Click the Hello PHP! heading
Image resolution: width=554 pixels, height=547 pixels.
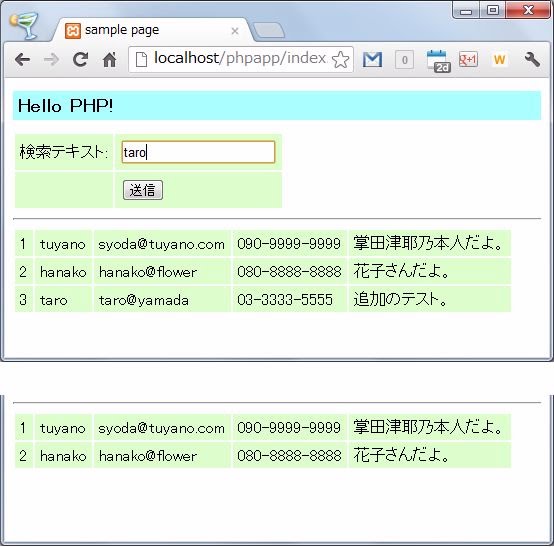click(65, 106)
